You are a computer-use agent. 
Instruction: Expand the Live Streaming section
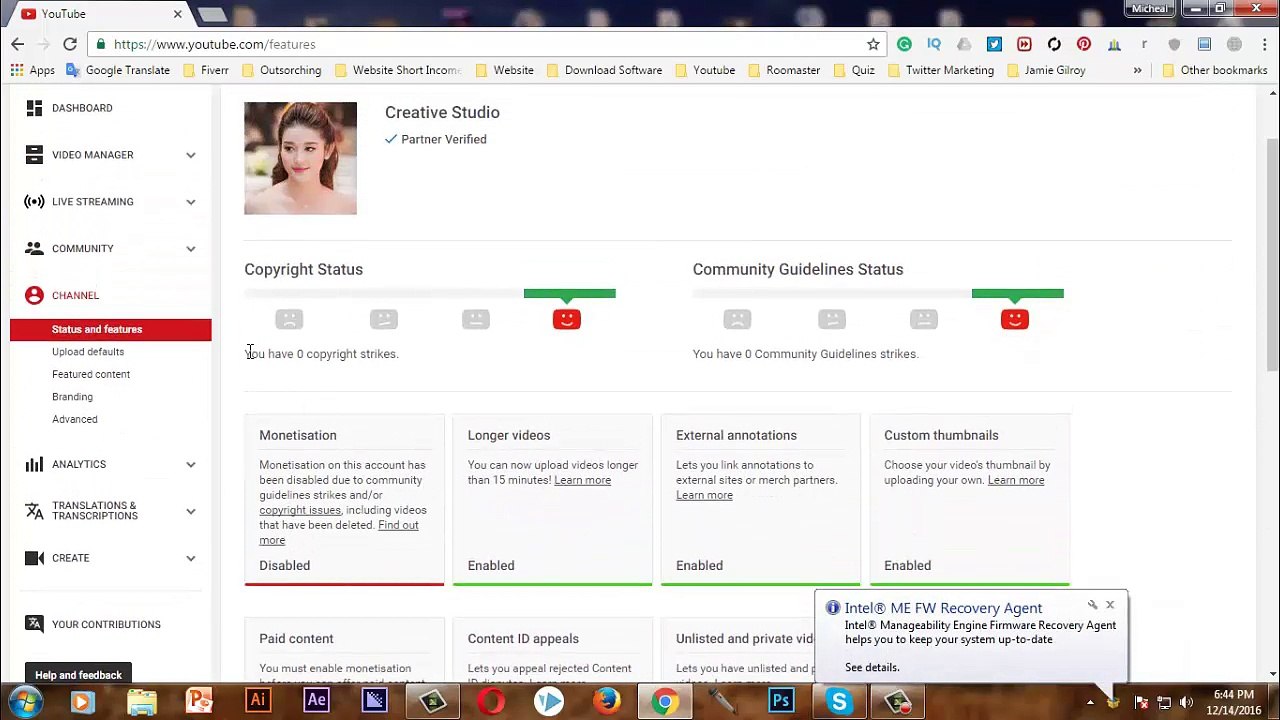click(x=191, y=202)
